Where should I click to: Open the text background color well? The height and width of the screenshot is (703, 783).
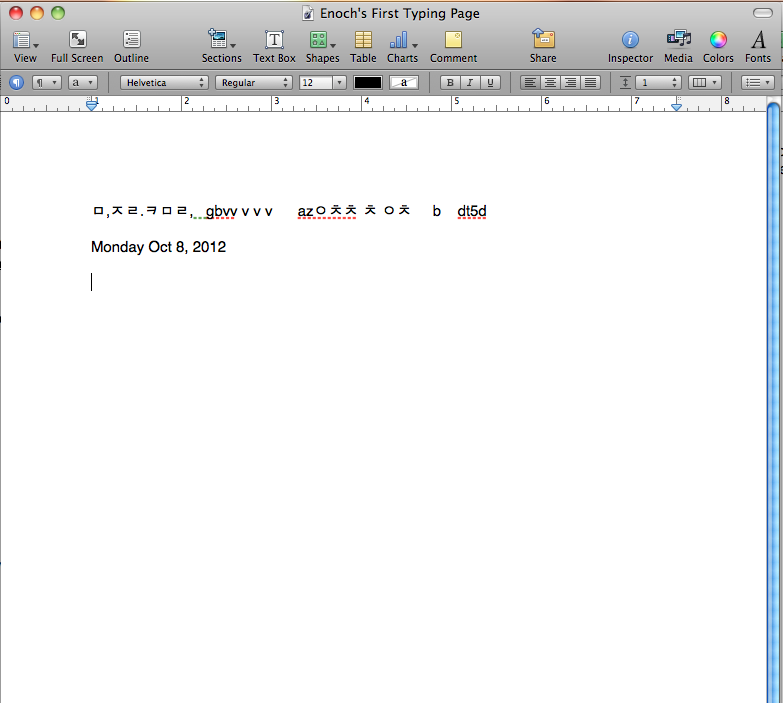404,82
